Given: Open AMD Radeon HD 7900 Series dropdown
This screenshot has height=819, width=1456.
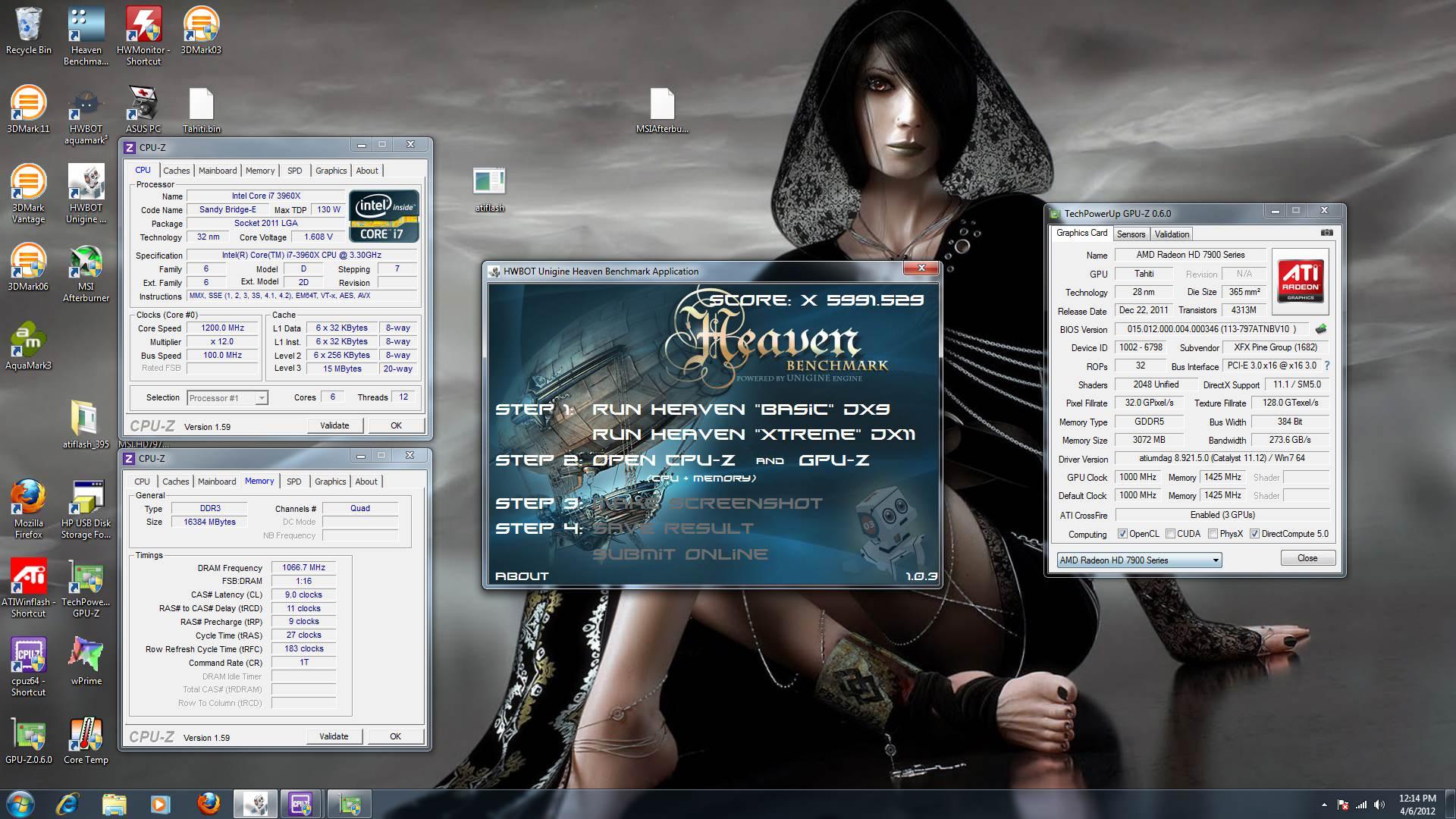Looking at the screenshot, I should coord(1139,560).
